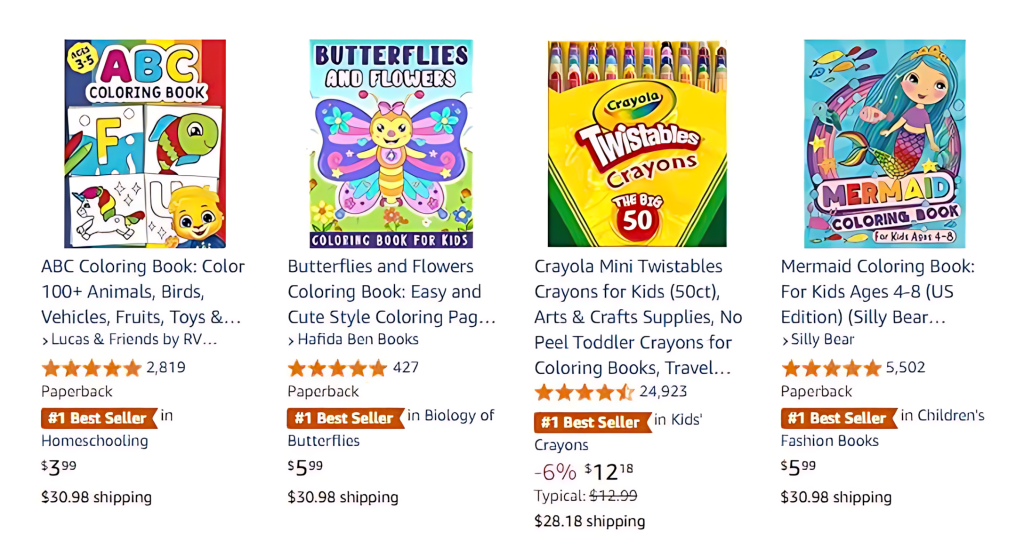Open the 24,923 reviews count link
1024x549 pixels.
[x=663, y=392]
